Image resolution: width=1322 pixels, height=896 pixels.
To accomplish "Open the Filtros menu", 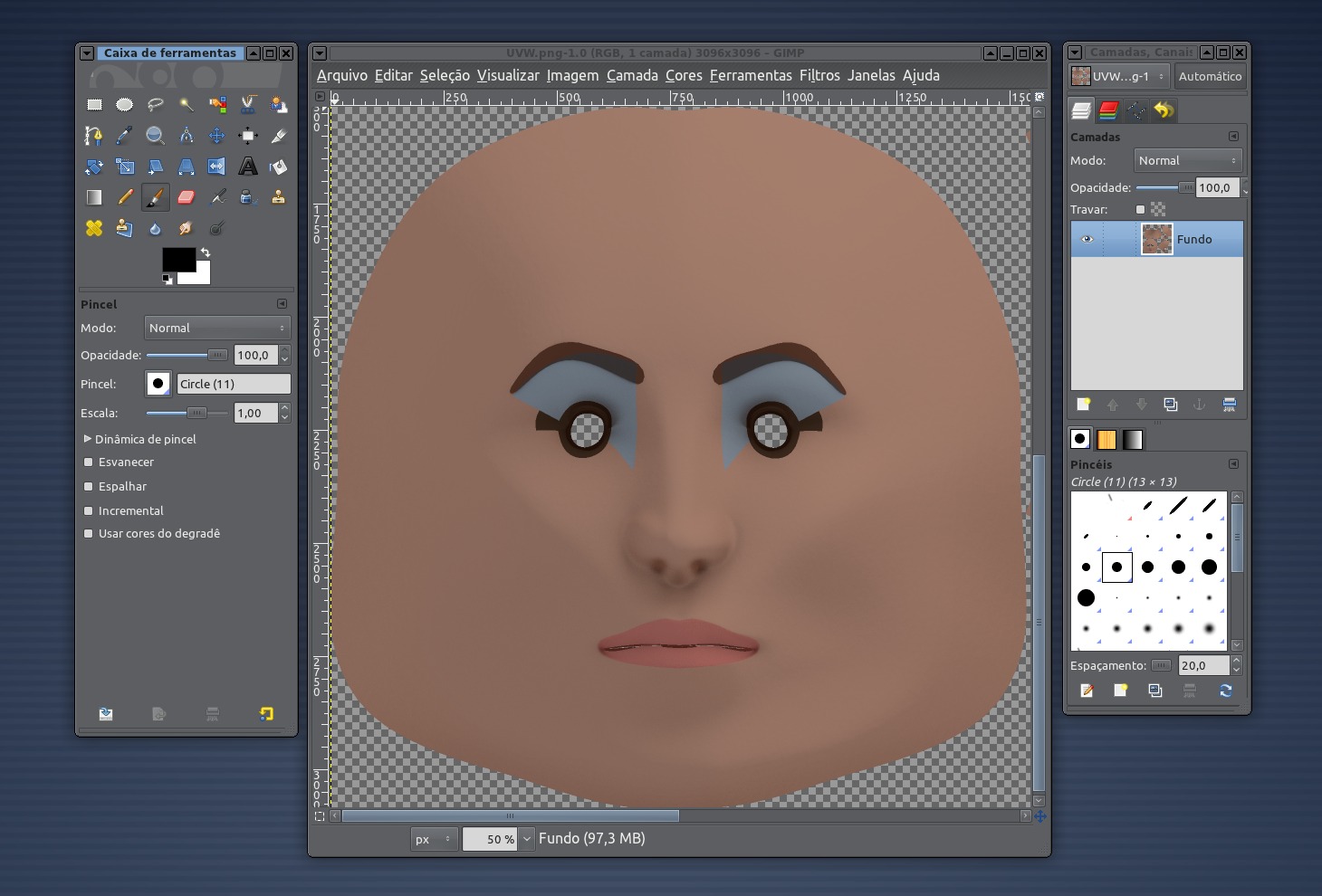I will pos(819,75).
